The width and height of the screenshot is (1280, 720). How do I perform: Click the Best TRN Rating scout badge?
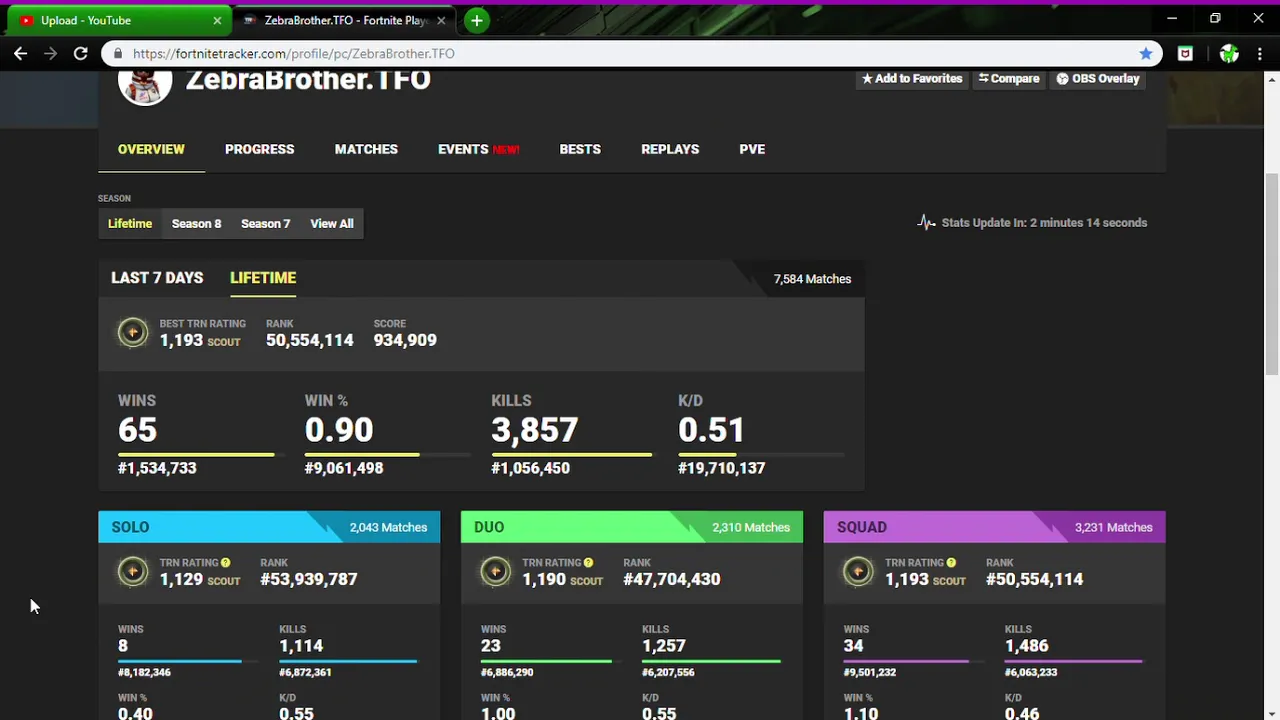click(x=132, y=332)
